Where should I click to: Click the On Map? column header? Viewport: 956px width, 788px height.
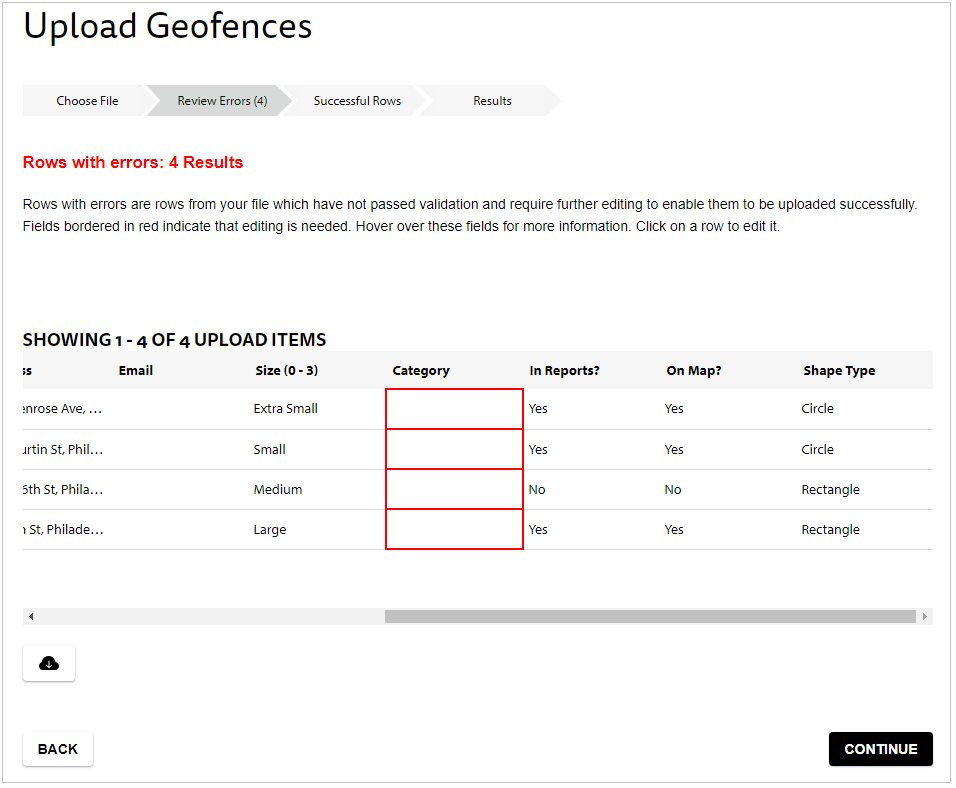click(693, 370)
